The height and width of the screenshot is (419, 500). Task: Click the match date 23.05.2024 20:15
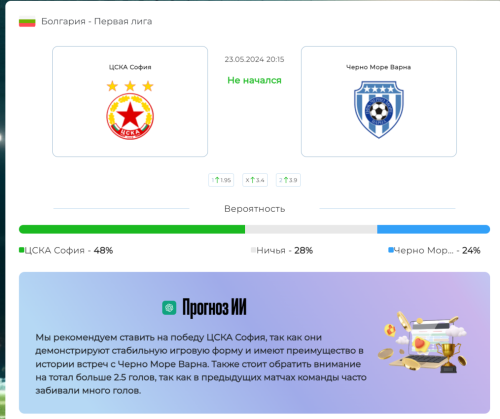[254, 59]
